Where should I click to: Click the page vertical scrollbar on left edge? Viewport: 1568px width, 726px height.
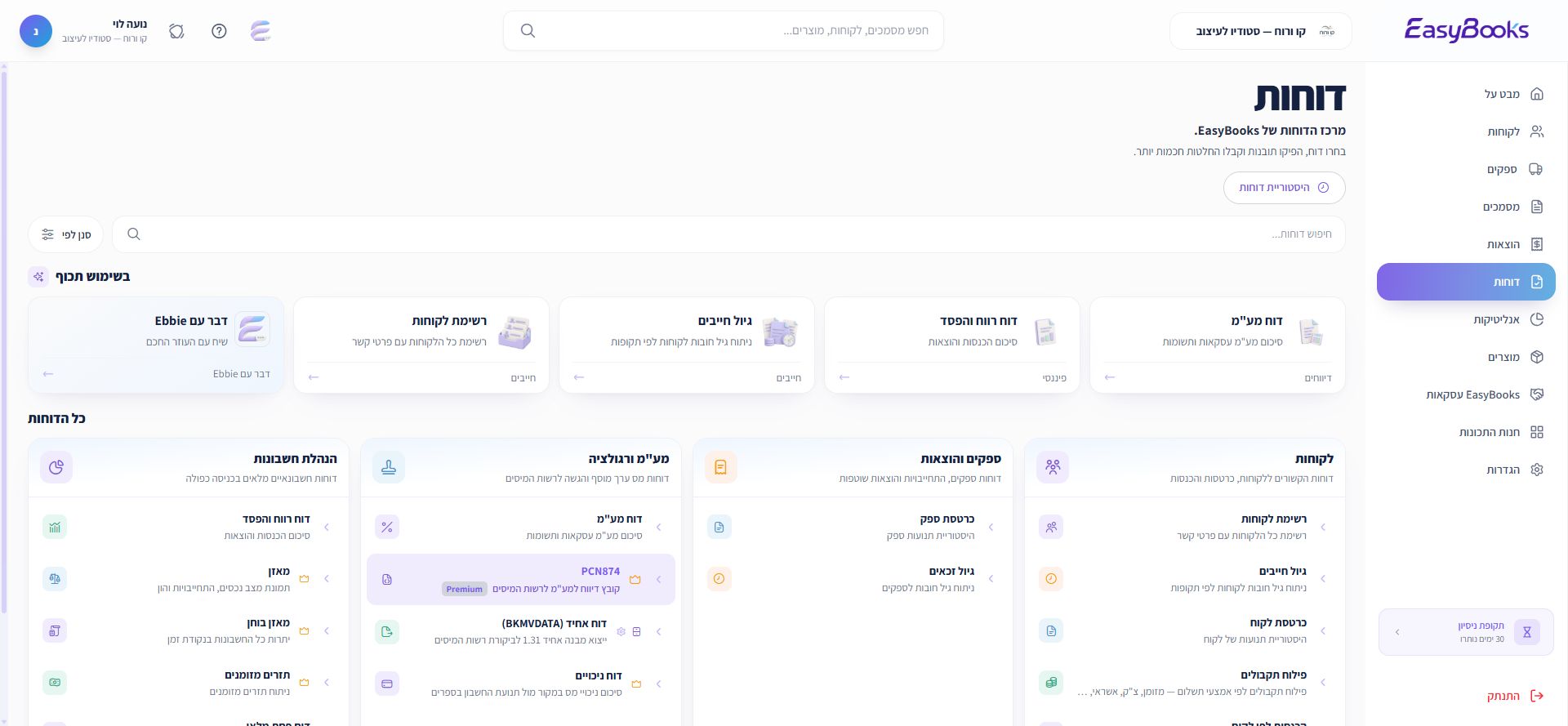[4, 343]
